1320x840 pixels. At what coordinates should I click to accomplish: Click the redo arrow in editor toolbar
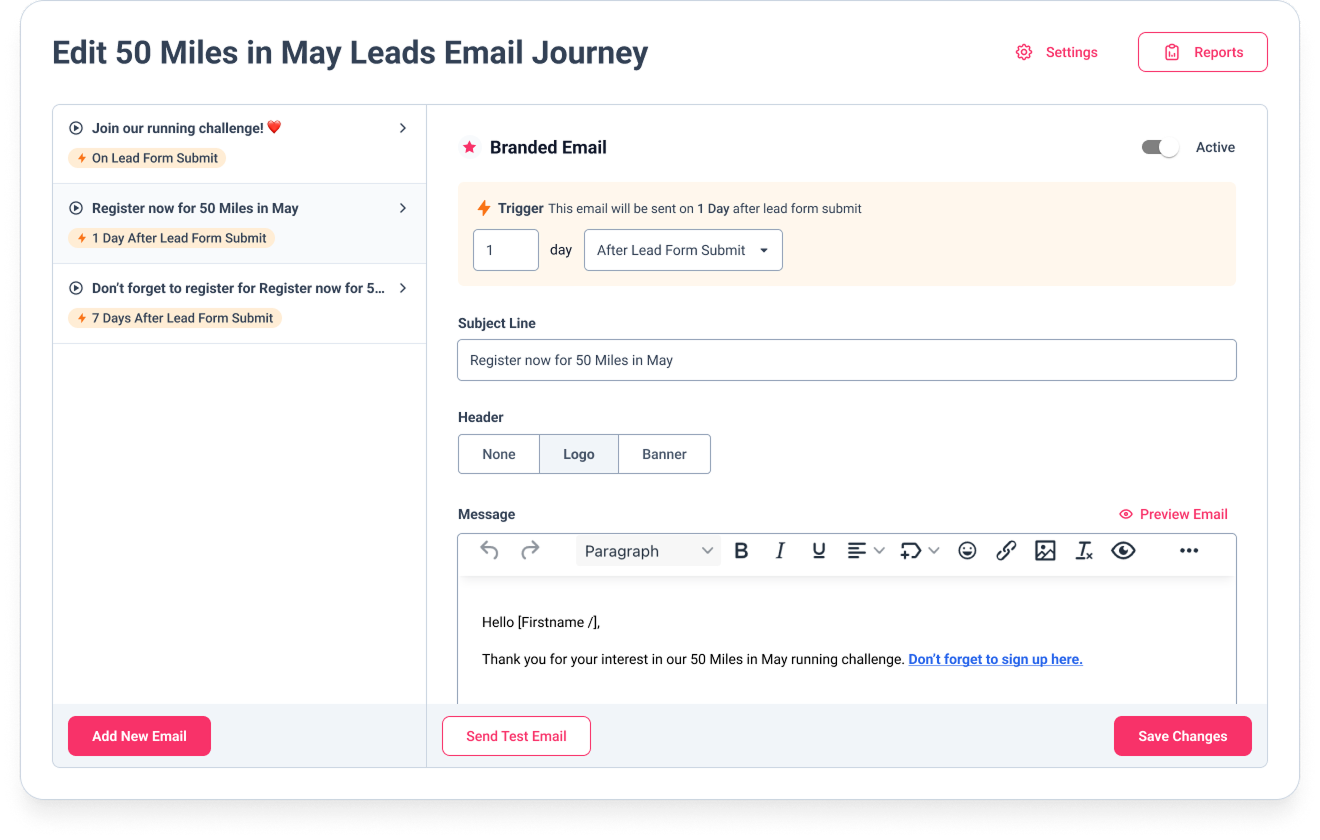[530, 550]
